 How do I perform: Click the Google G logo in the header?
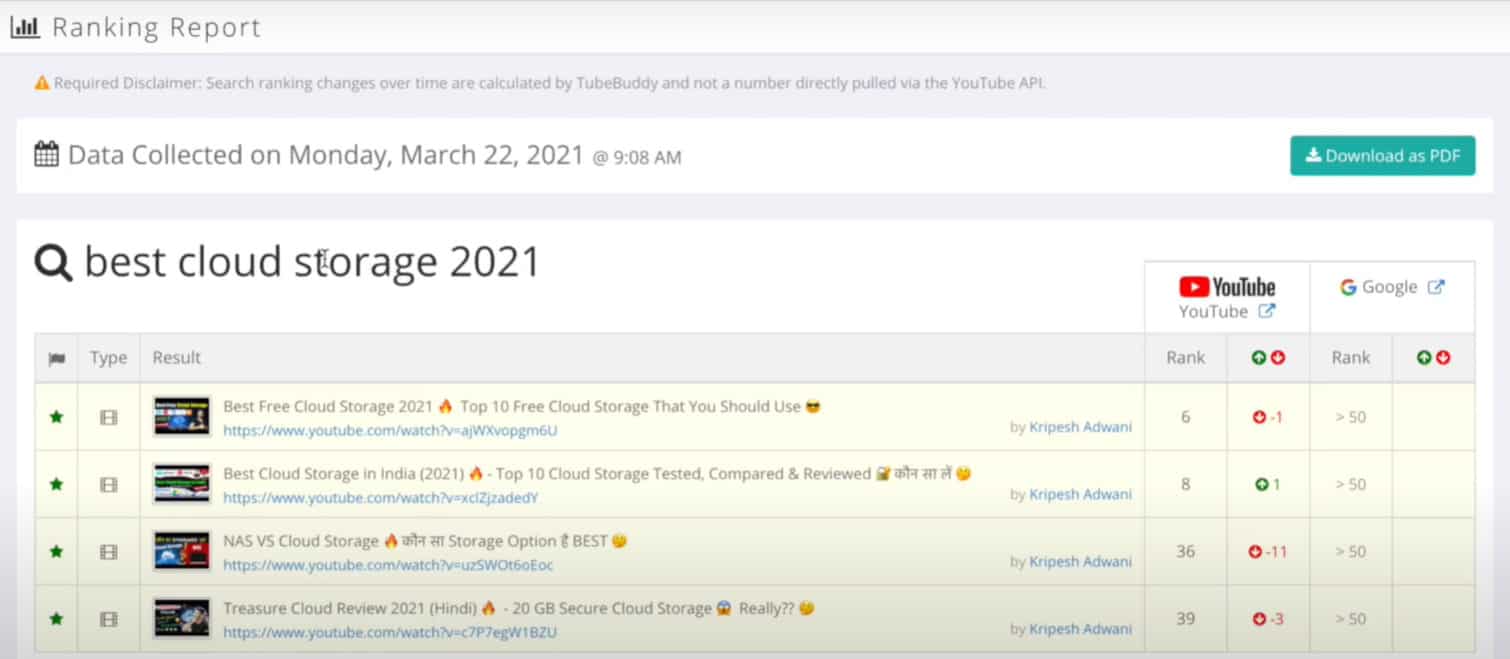coord(1348,287)
